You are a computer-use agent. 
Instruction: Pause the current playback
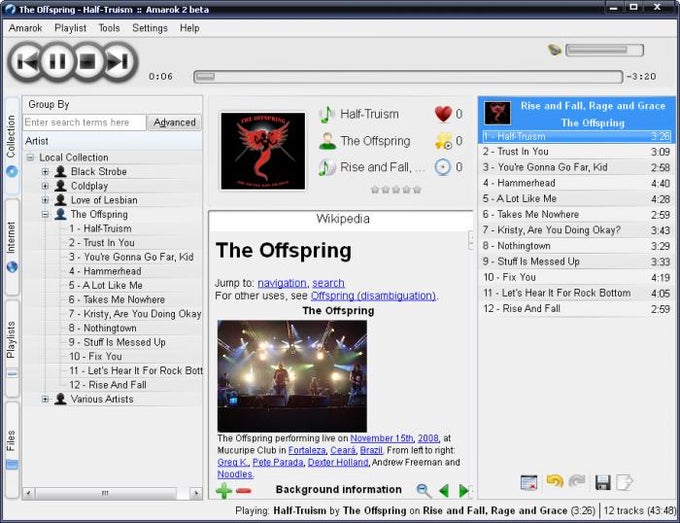coord(57,62)
